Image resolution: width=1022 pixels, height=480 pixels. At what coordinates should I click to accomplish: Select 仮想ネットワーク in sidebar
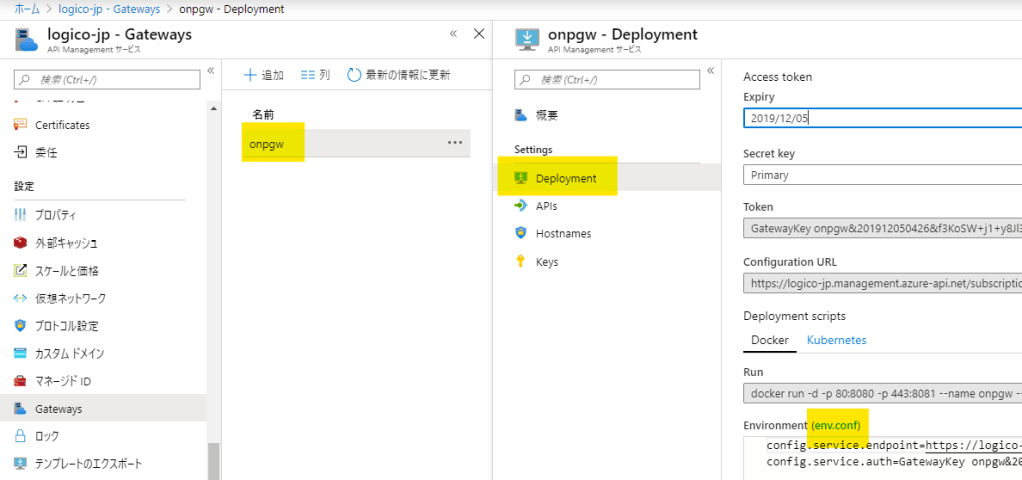(x=70, y=298)
